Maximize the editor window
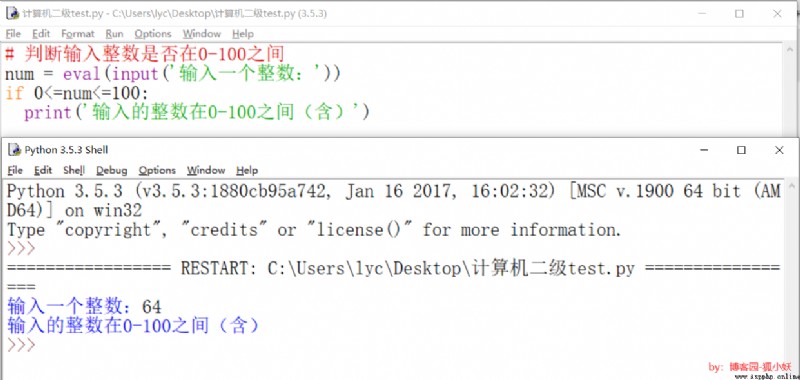Image resolution: width=800 pixels, height=380 pixels. point(739,14)
